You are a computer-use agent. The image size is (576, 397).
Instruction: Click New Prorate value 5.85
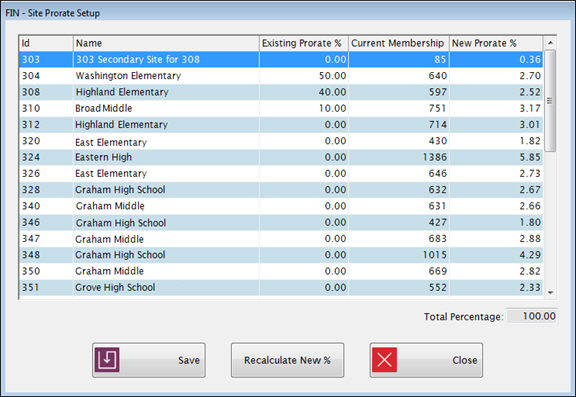530,157
